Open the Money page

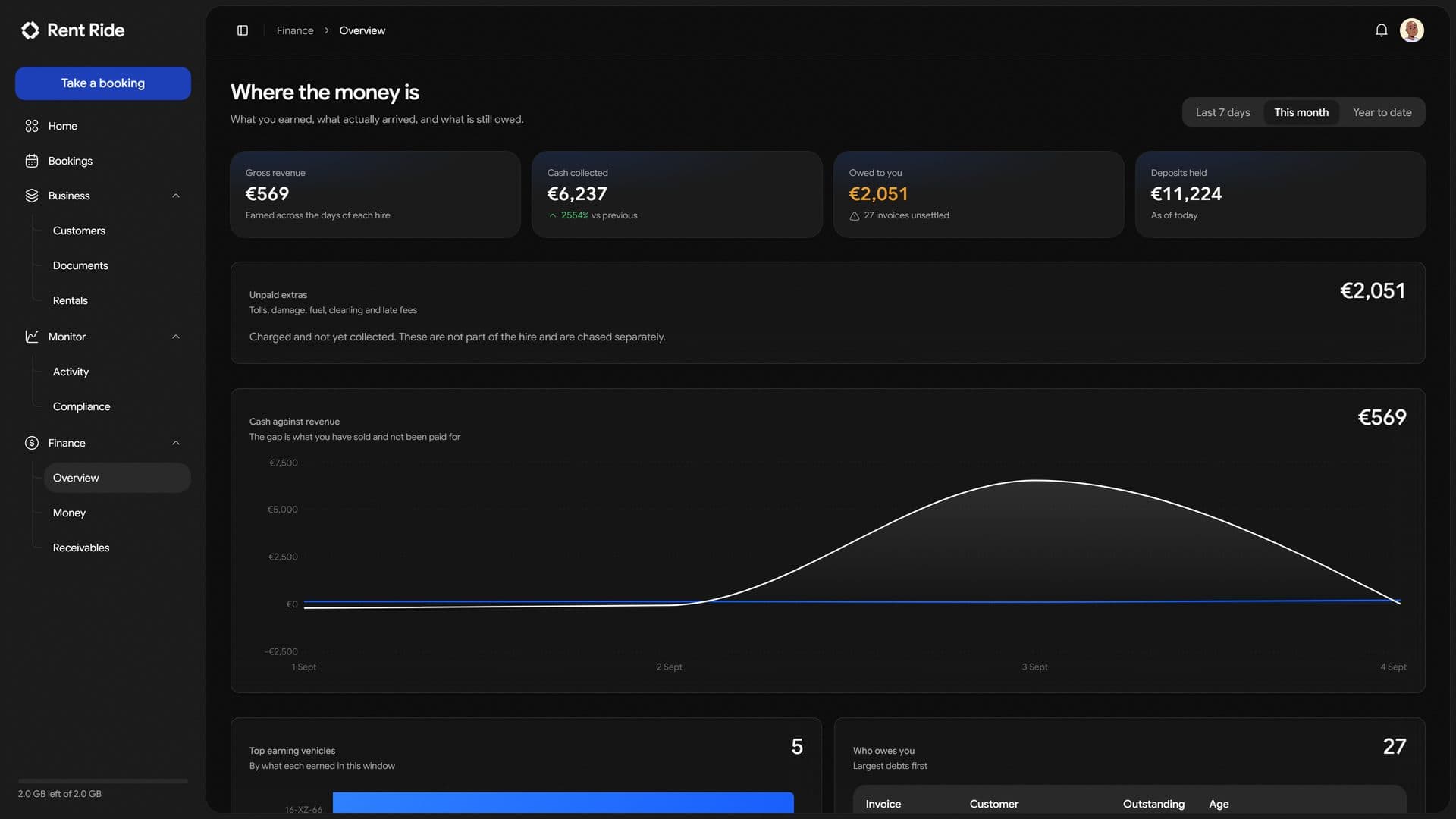[117, 513]
